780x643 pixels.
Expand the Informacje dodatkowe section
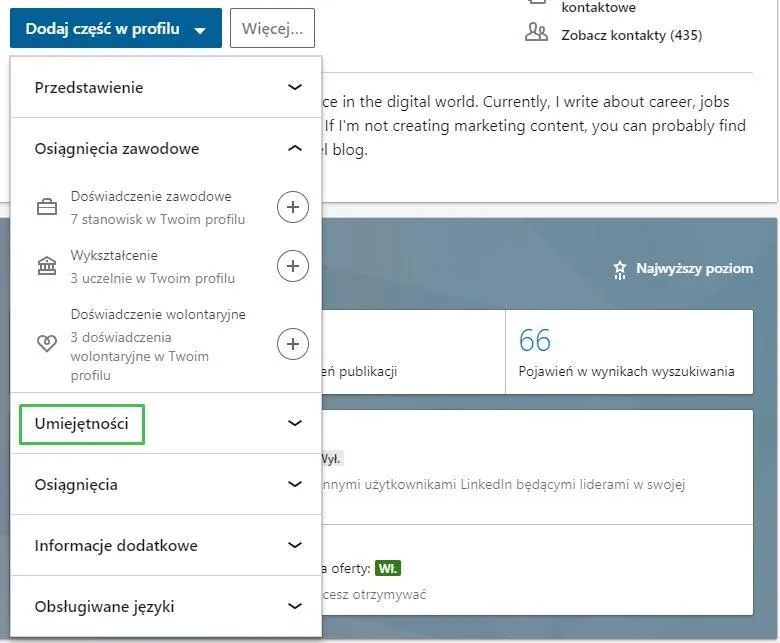coord(294,545)
